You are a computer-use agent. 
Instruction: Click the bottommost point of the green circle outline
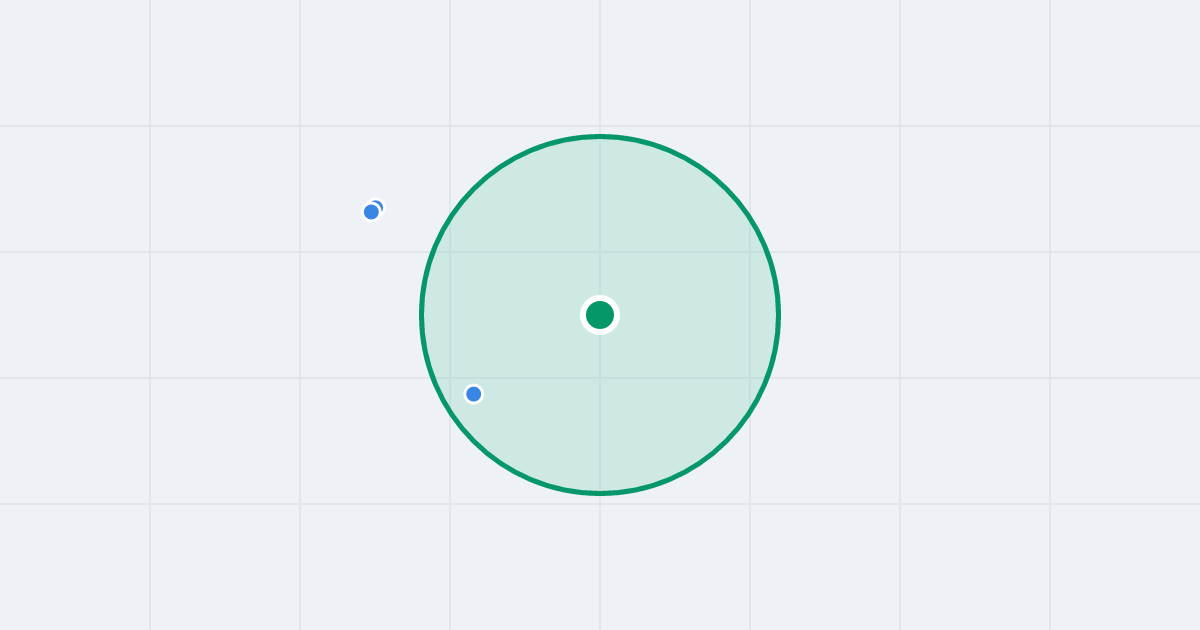[600, 493]
